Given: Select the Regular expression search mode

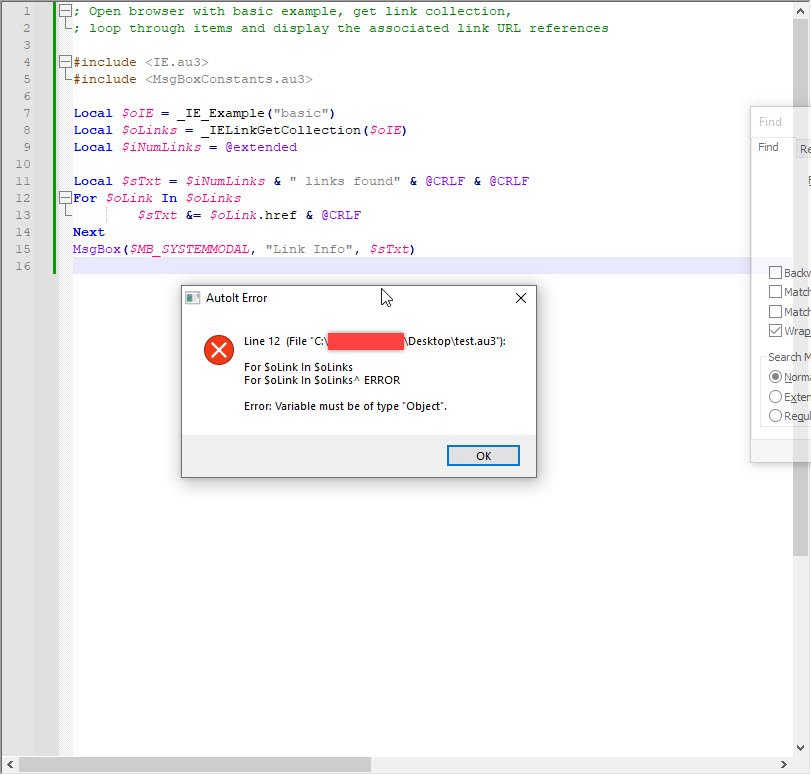Looking at the screenshot, I should click(776, 416).
